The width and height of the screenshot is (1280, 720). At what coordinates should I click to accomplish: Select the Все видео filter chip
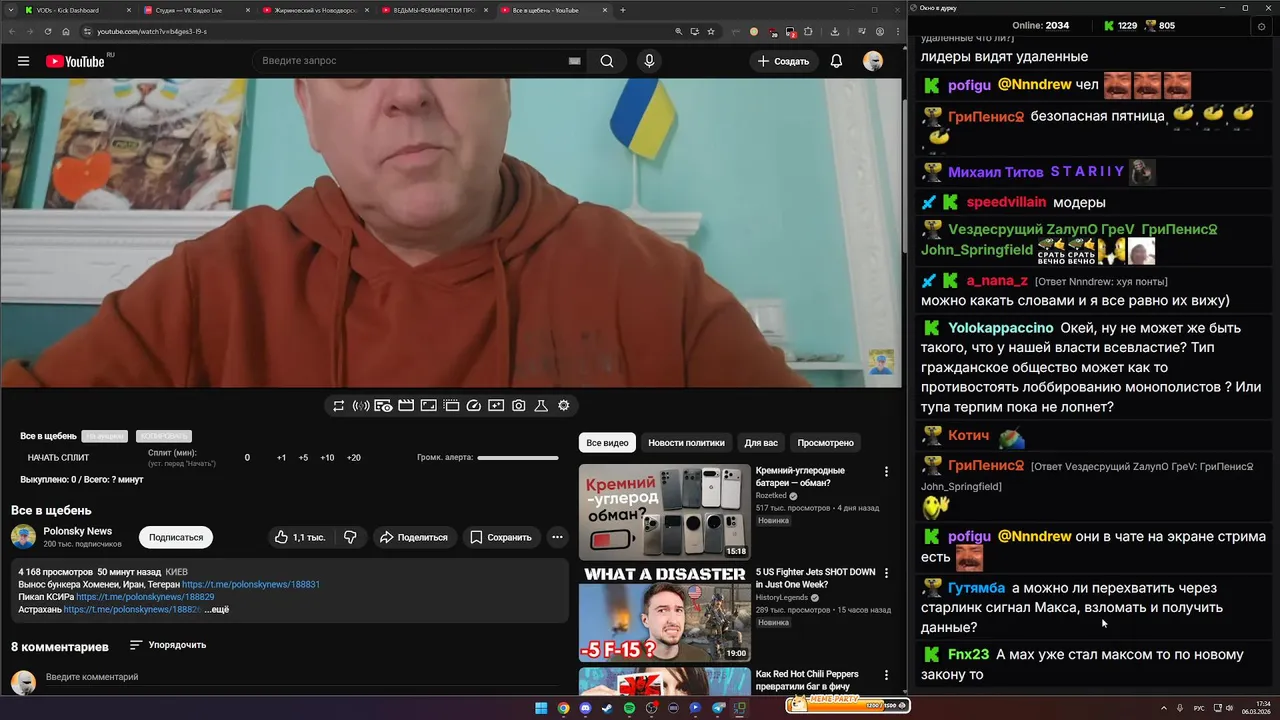tap(607, 443)
